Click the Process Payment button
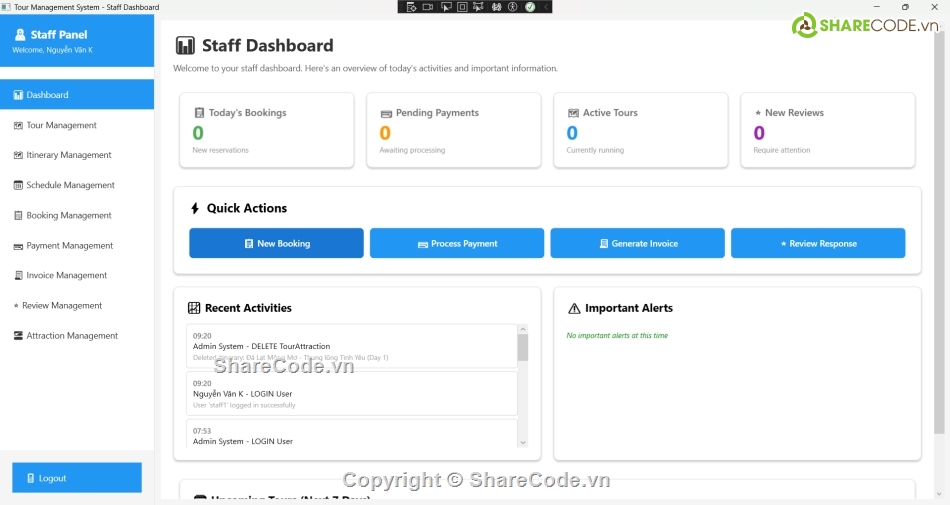 click(457, 243)
